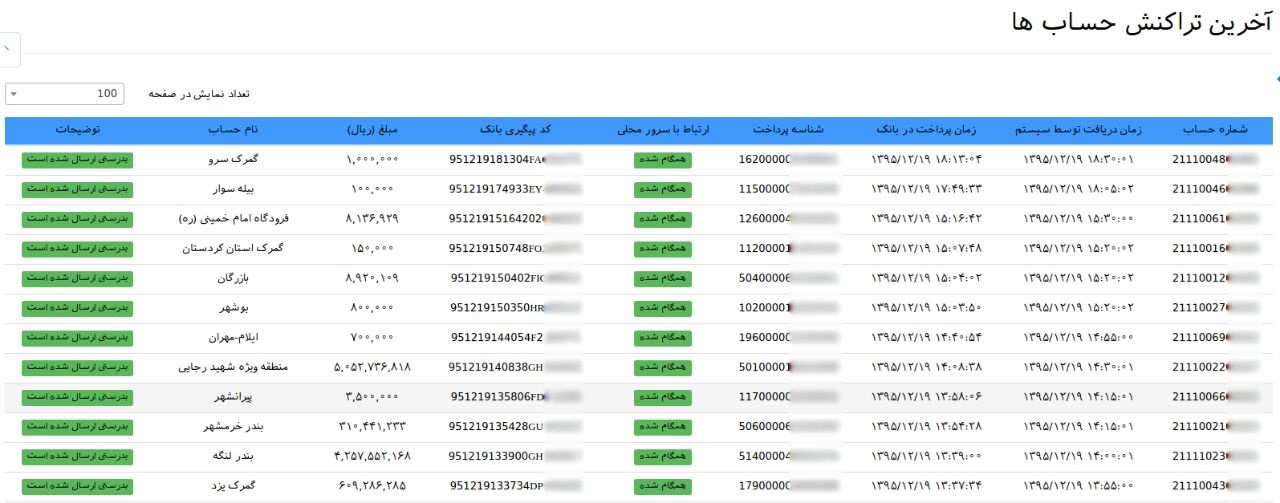Viewport: 1280px width, 503px height.
Task: Click بررسی ارسال شده است badge for بوشهر
Action: click(77, 308)
